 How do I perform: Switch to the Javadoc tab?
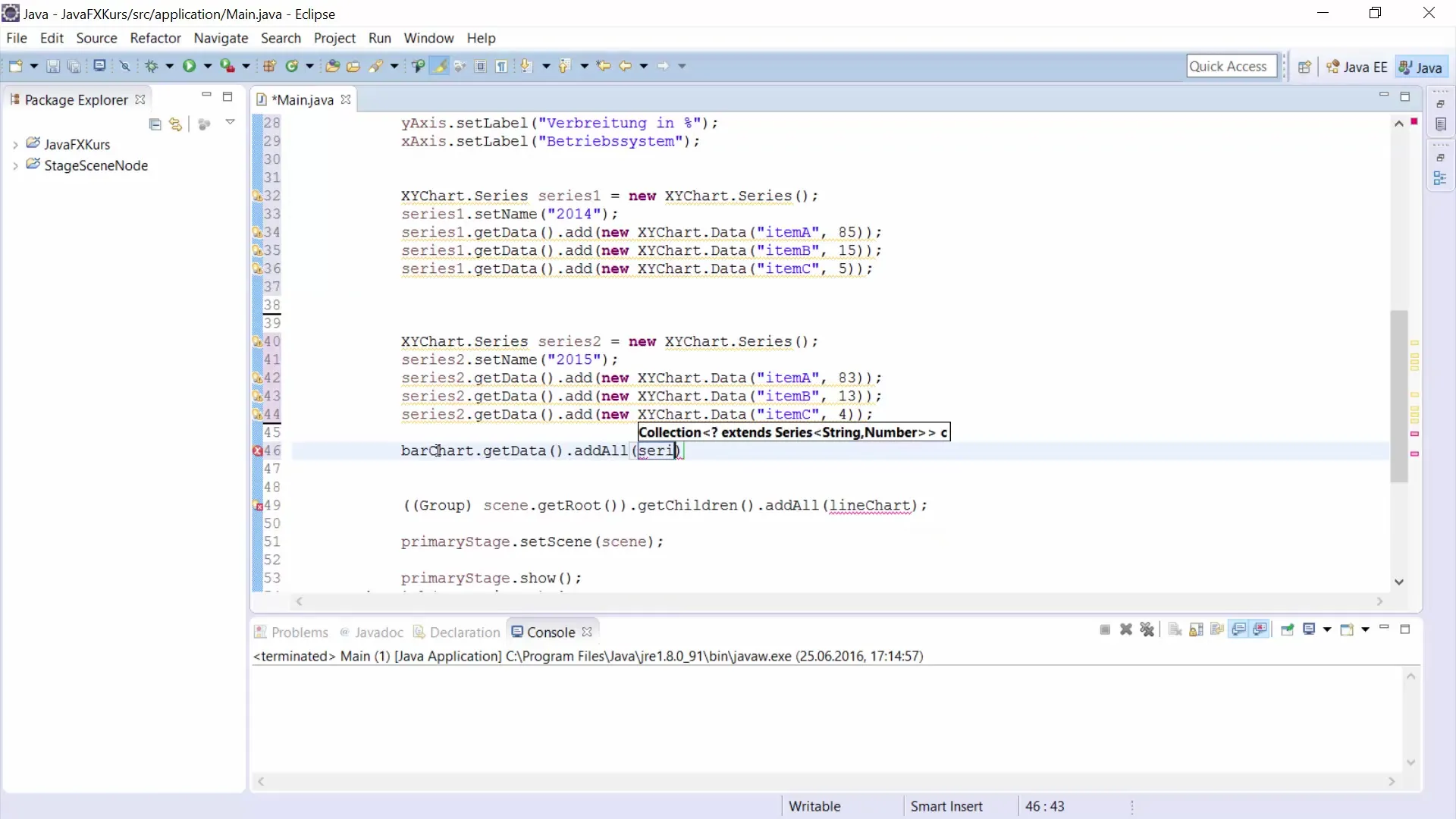click(x=372, y=632)
